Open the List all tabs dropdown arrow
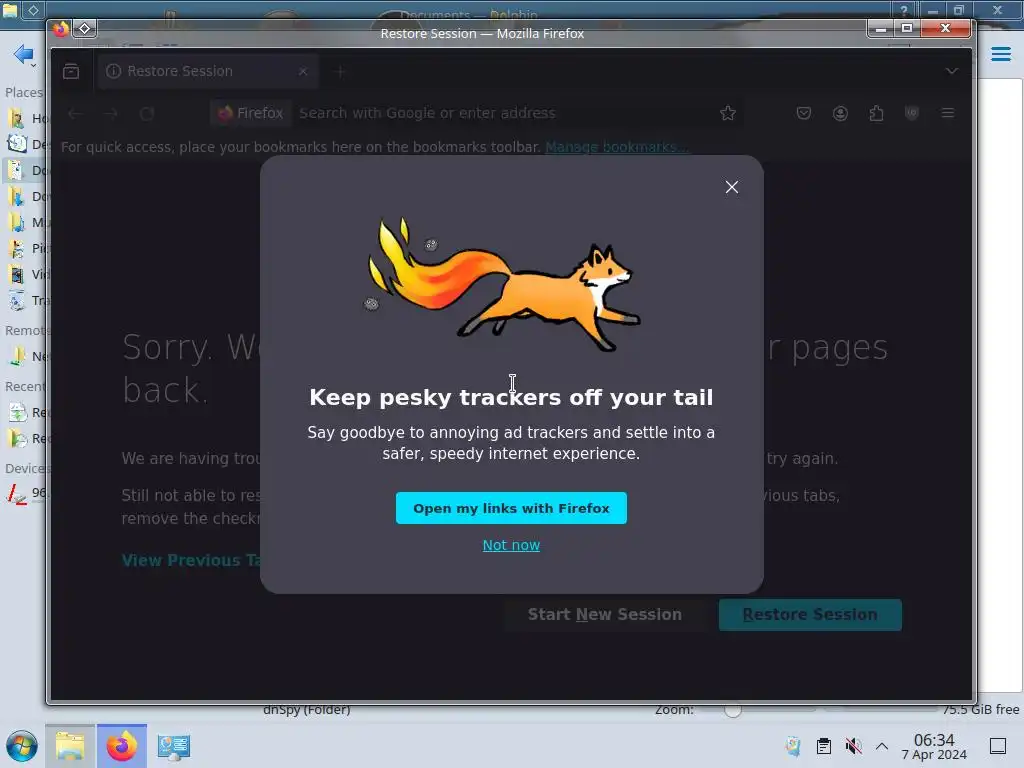The image size is (1024, 768). 952,71
